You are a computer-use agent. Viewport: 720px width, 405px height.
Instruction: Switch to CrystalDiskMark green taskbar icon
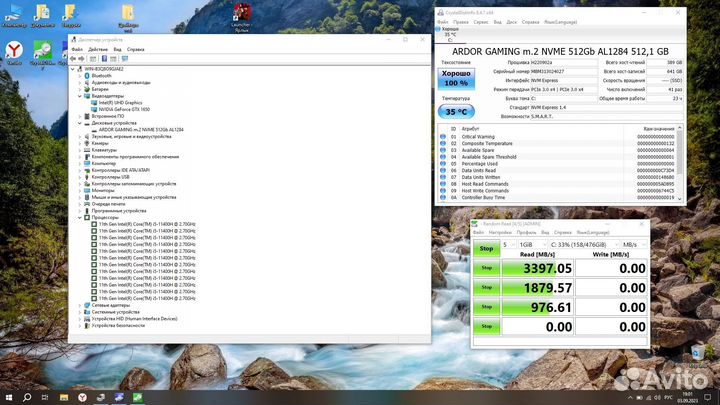point(138,397)
